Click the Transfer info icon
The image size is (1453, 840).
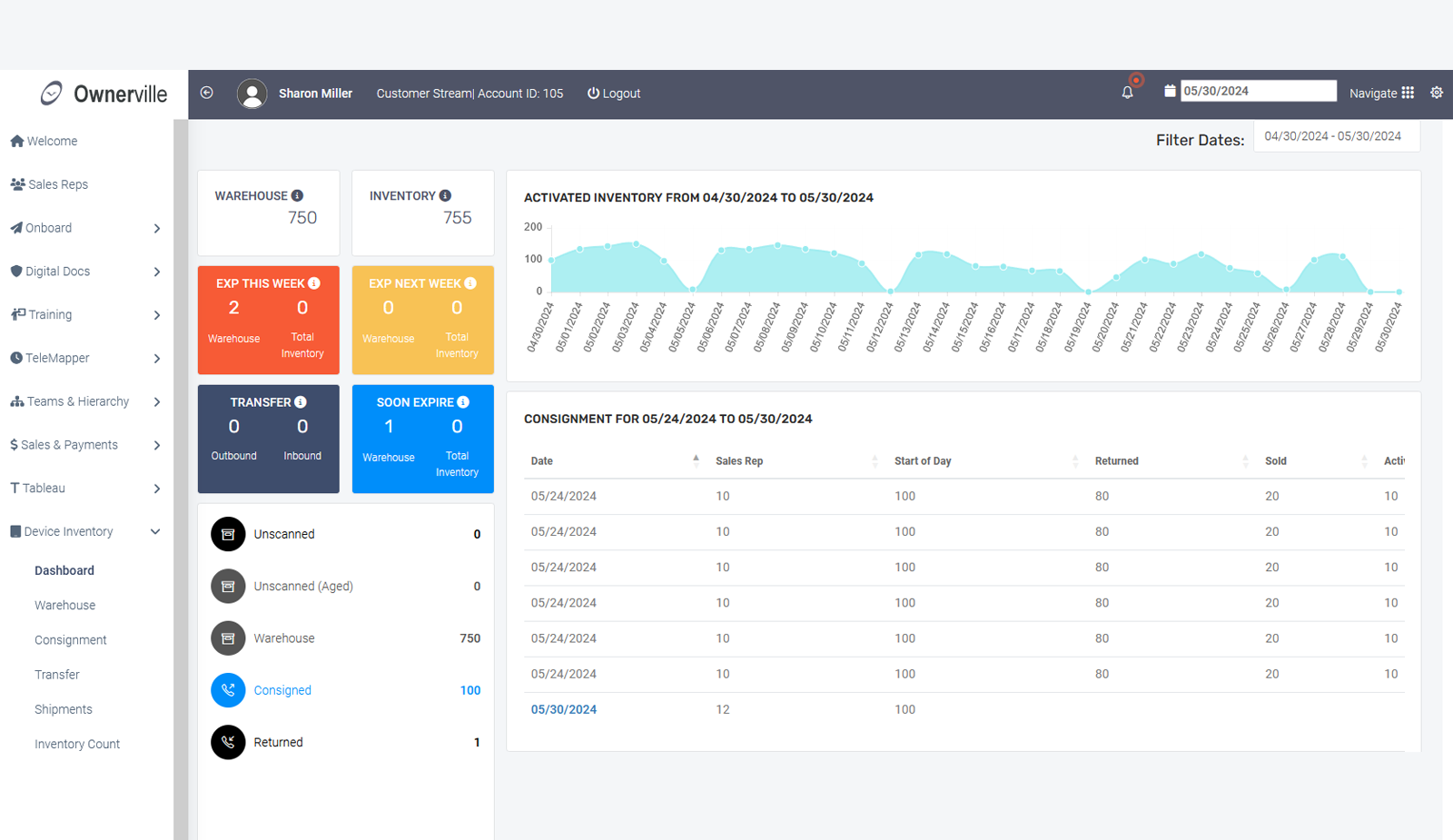tap(301, 402)
